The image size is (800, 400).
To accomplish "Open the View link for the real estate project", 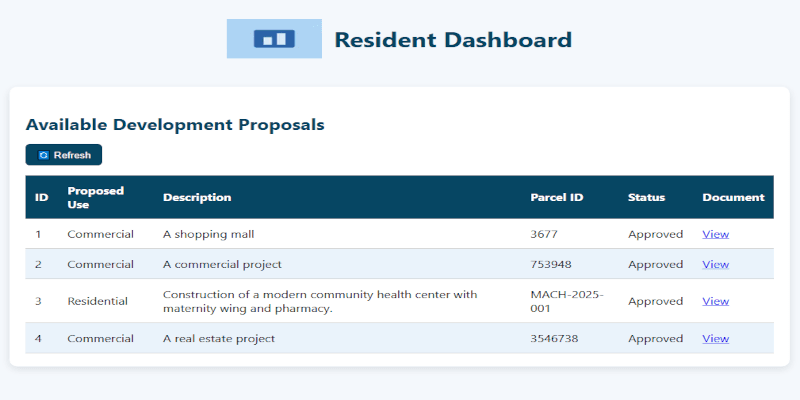I will click(x=715, y=338).
